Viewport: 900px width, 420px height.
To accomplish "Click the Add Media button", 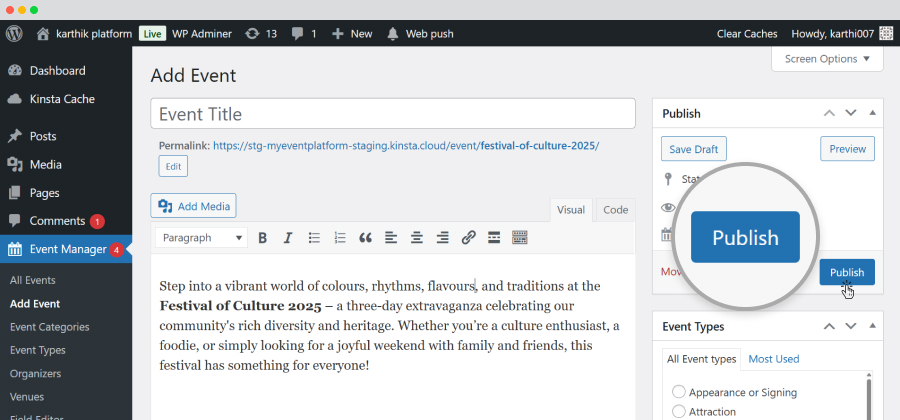I will click(x=193, y=206).
